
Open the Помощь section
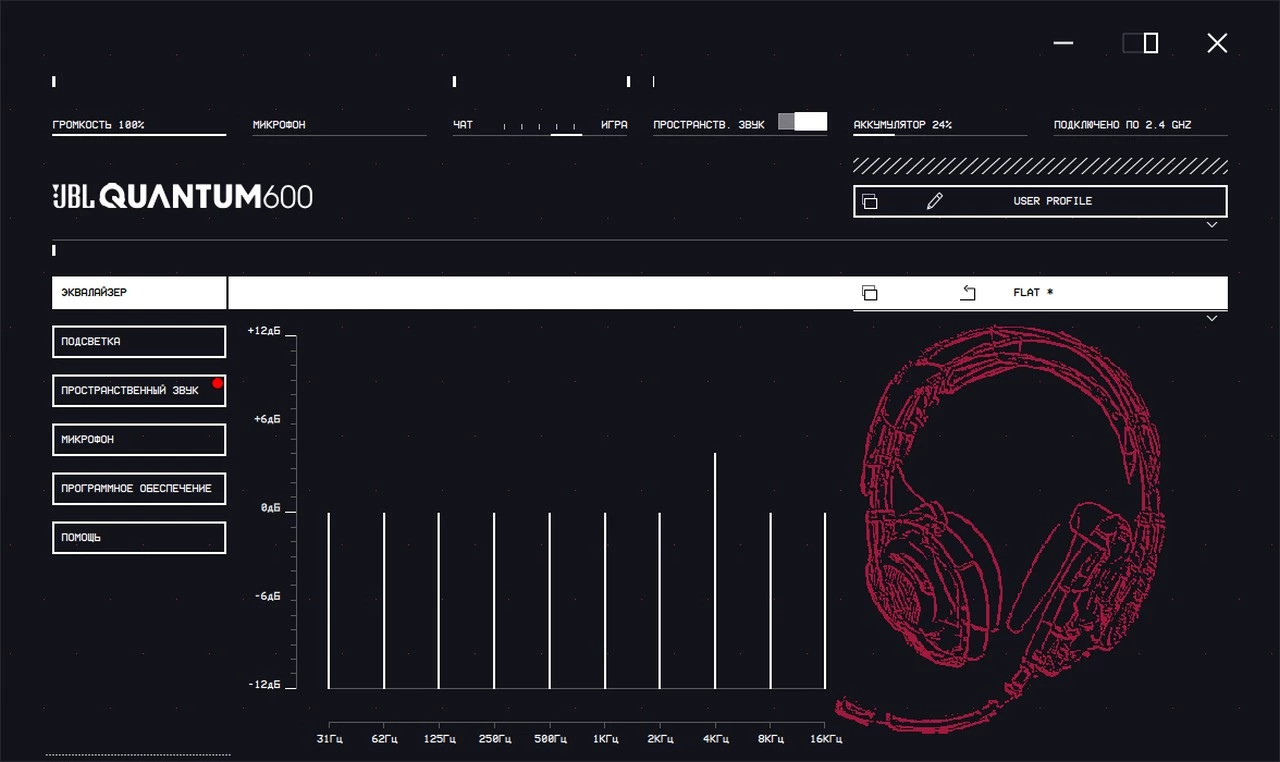click(x=139, y=538)
